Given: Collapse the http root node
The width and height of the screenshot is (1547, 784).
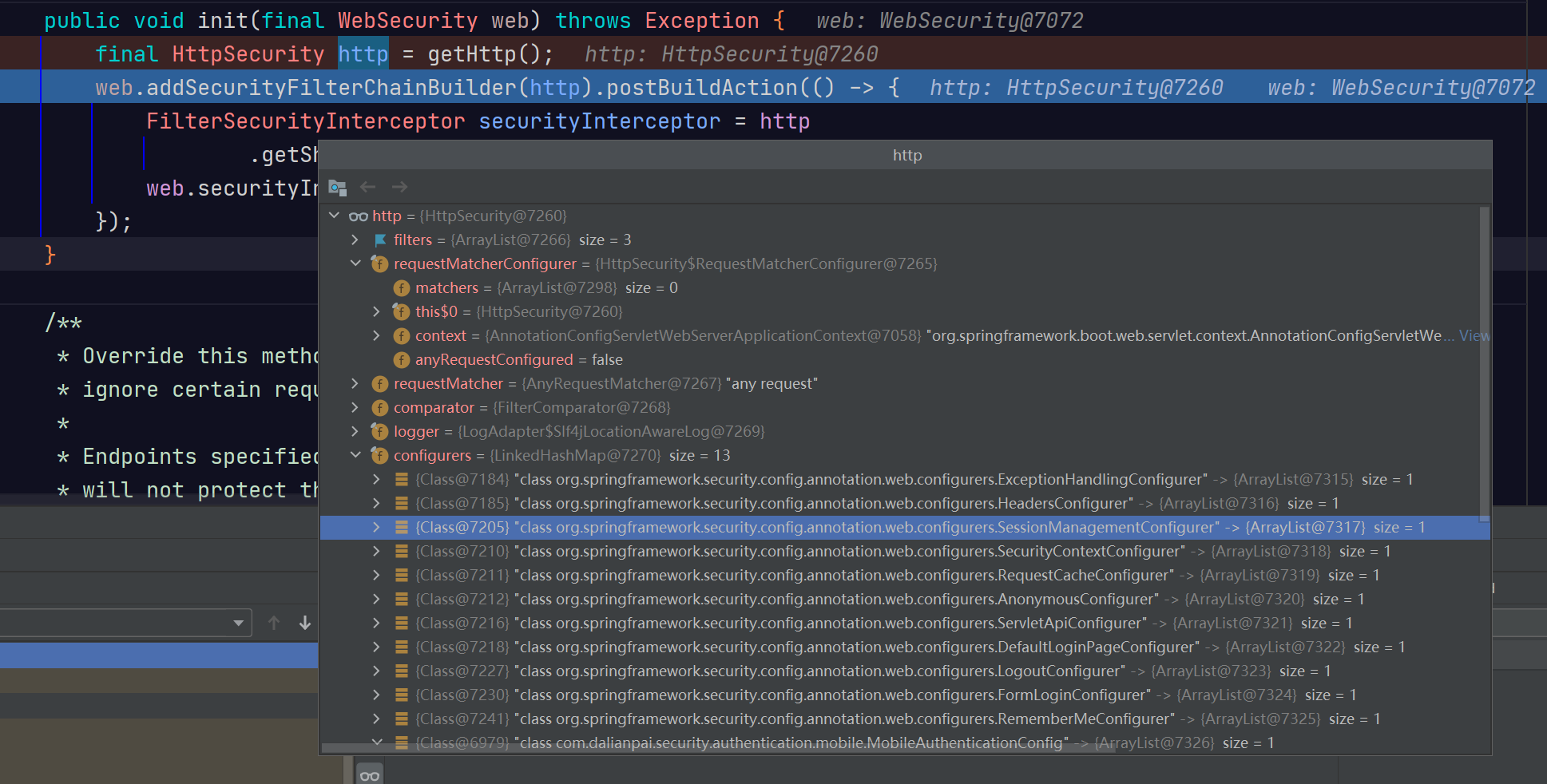Looking at the screenshot, I should (x=334, y=216).
